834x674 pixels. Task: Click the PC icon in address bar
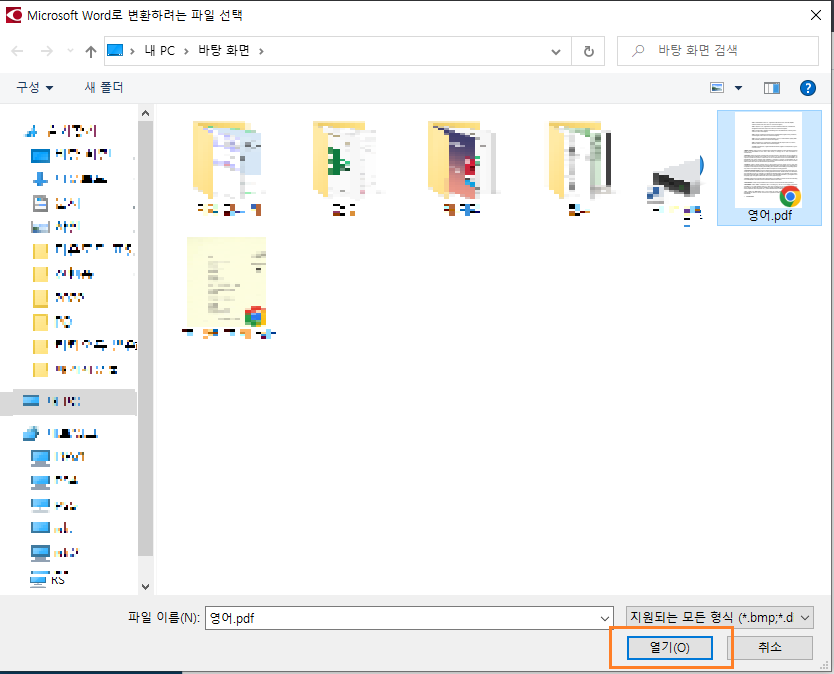[x=115, y=51]
